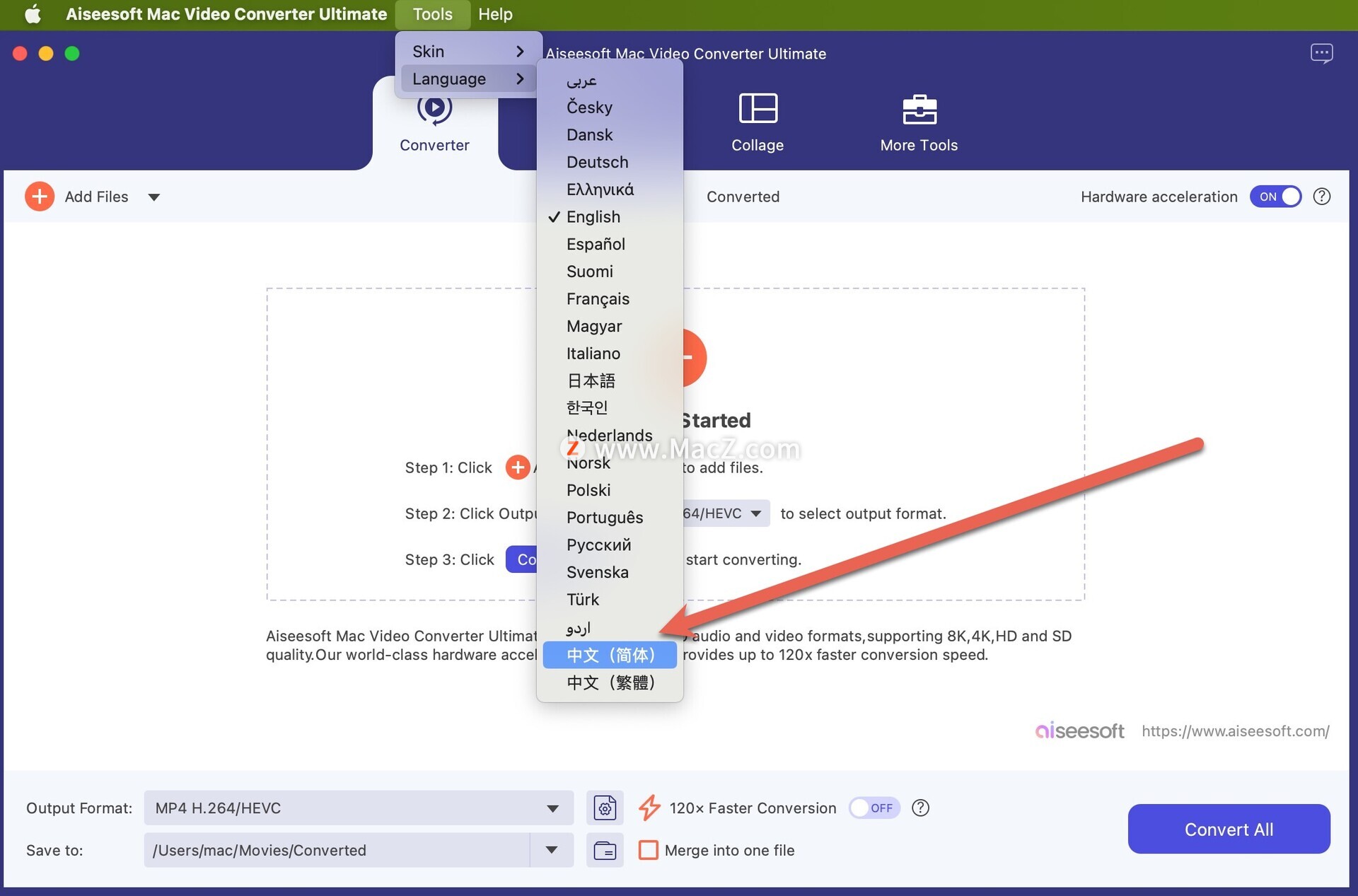This screenshot has height=896, width=1358.
Task: Select Português language
Action: point(610,518)
